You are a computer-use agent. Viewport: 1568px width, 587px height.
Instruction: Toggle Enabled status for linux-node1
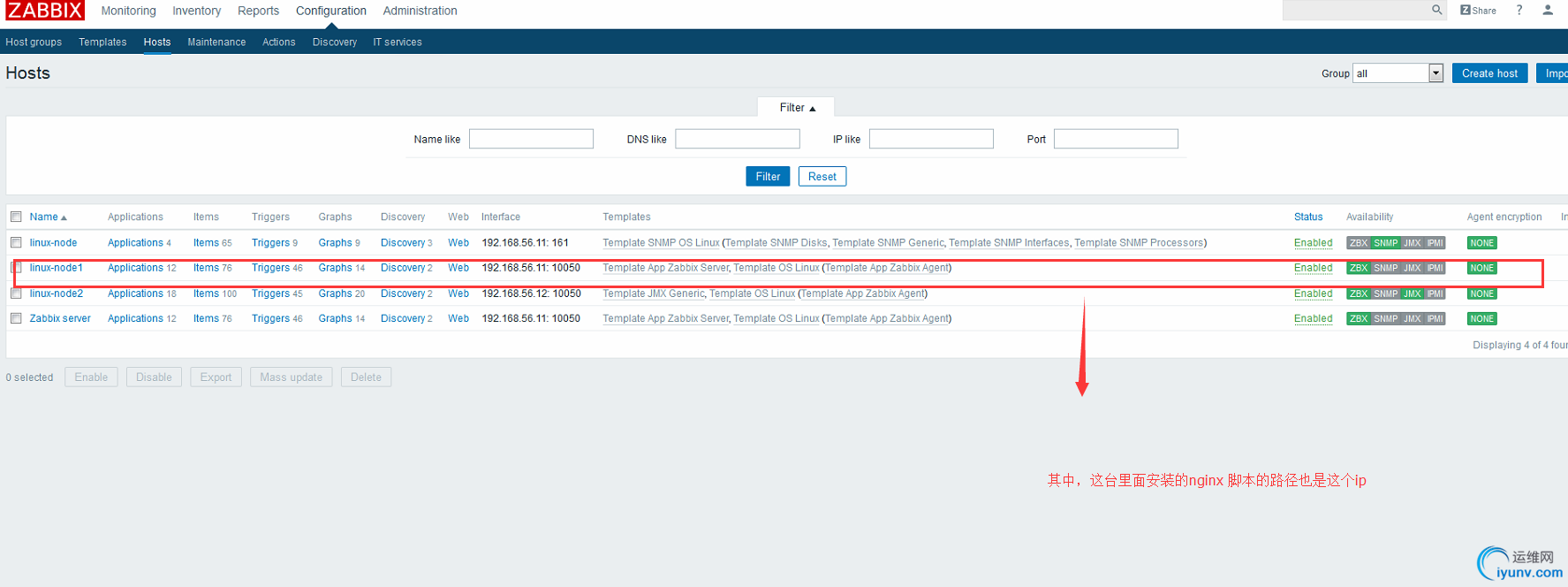(x=1313, y=268)
